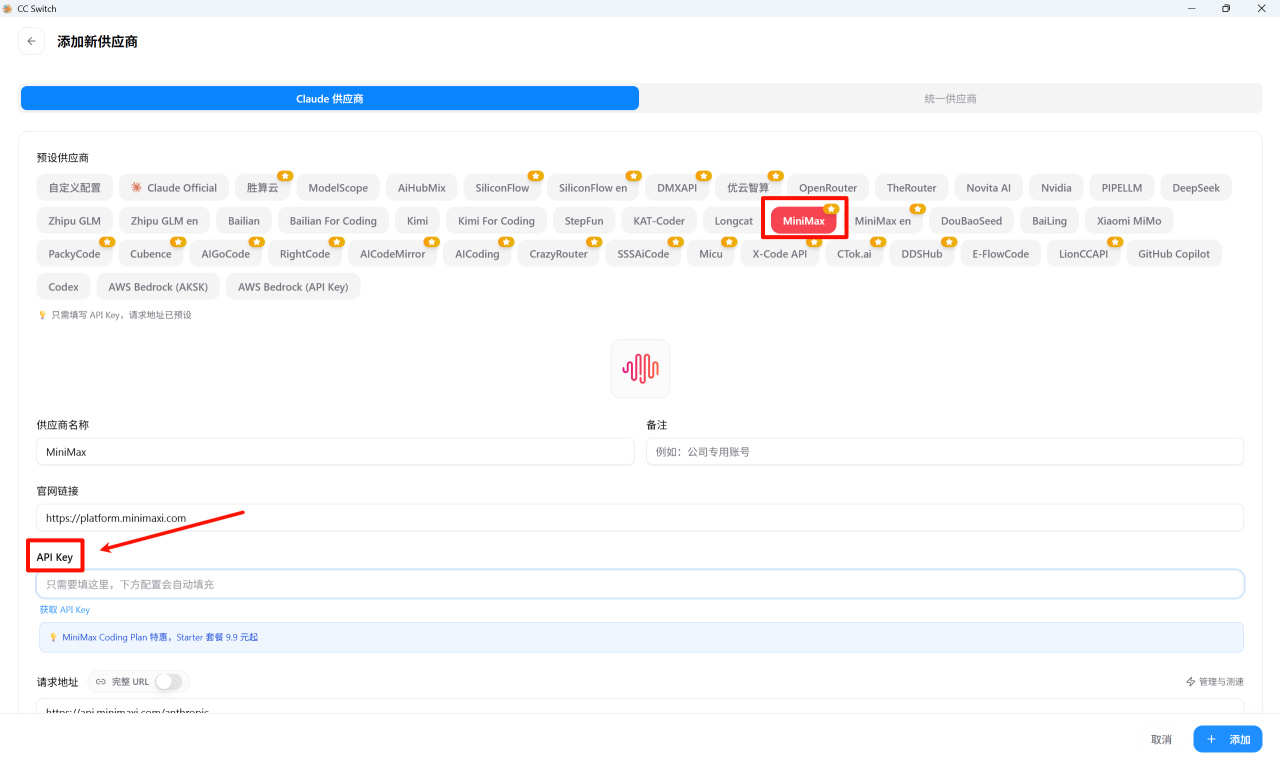
Task: Choose the AIGoCode preset
Action: (x=226, y=254)
